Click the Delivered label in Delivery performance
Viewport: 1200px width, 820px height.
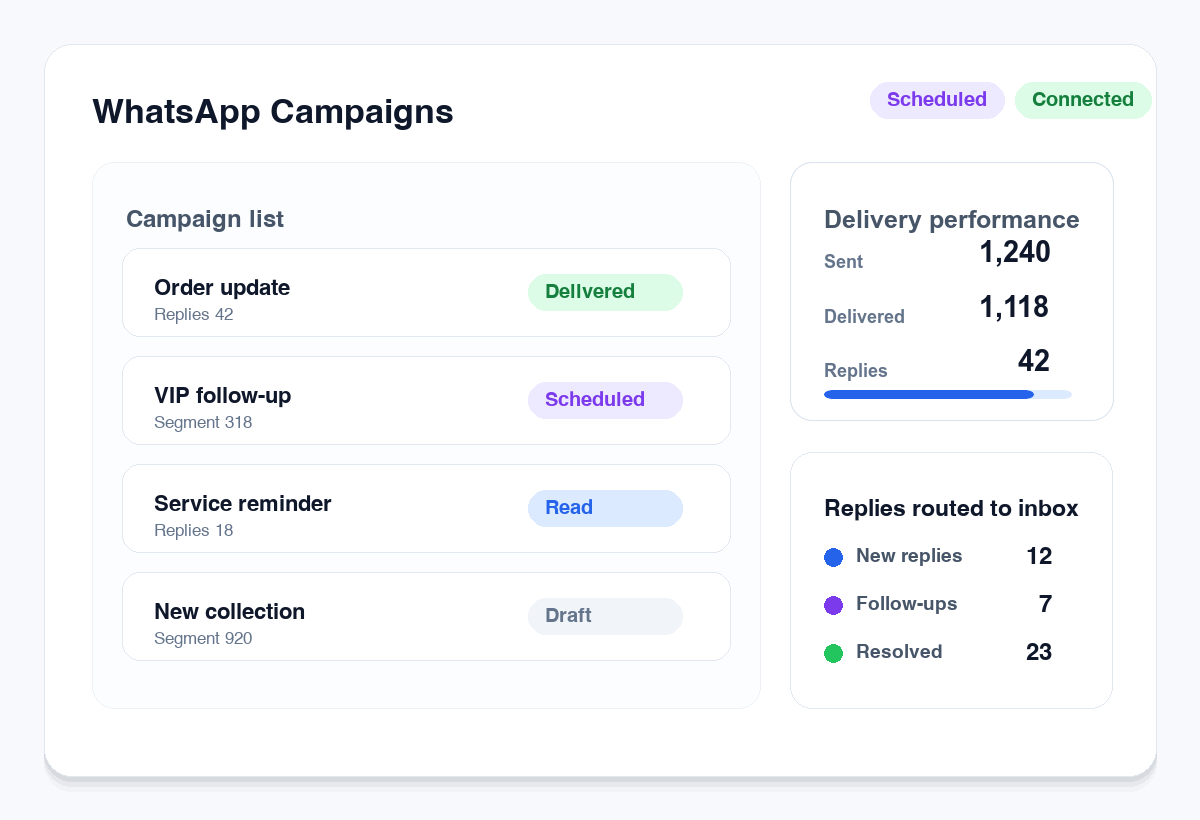tap(864, 317)
